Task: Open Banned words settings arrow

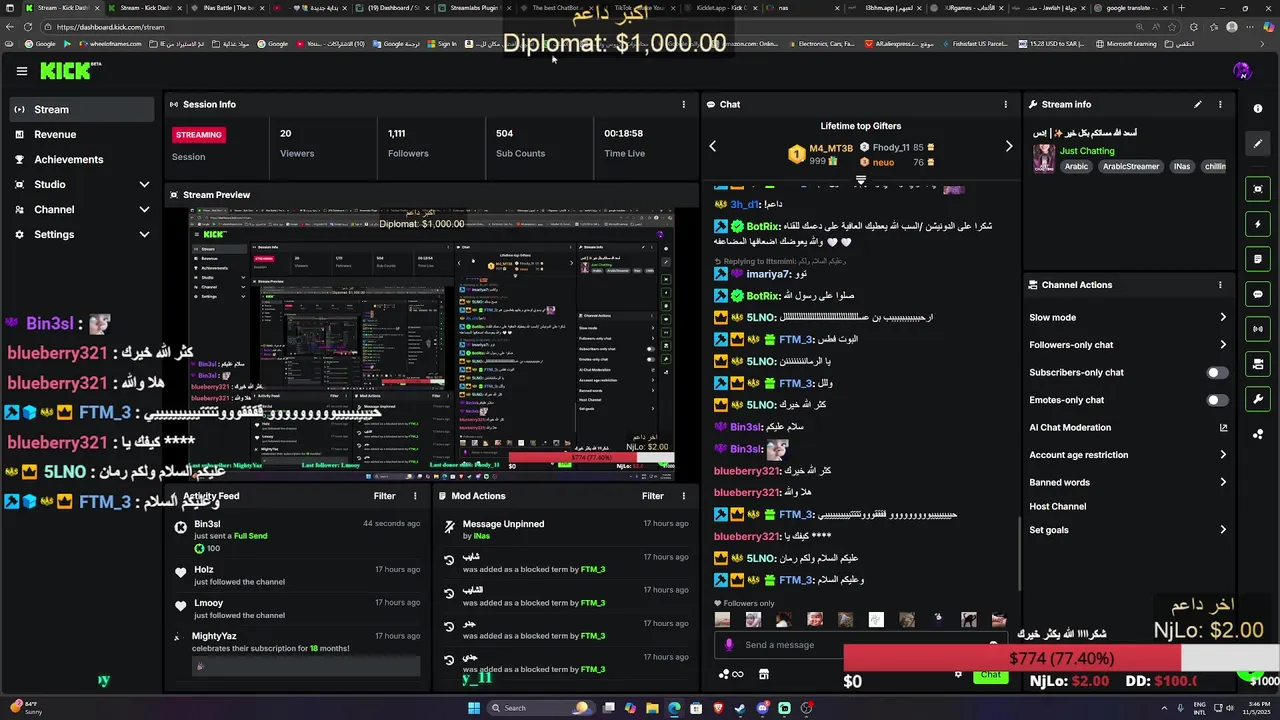Action: (1223, 482)
